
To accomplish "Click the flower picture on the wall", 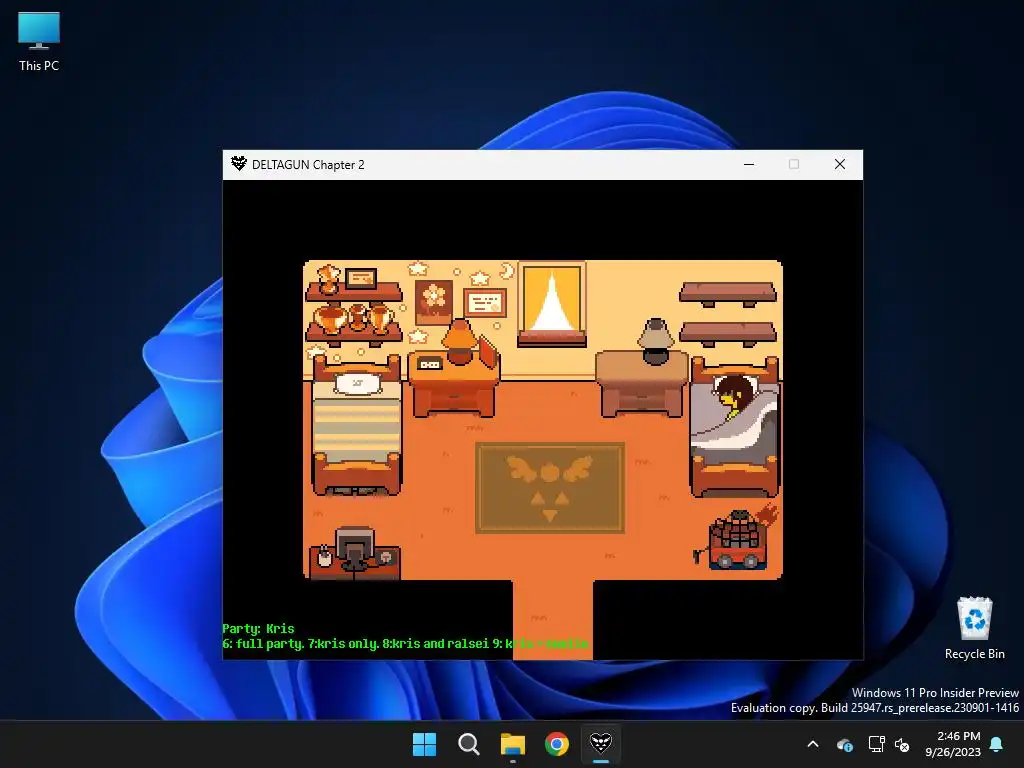I will [x=434, y=302].
